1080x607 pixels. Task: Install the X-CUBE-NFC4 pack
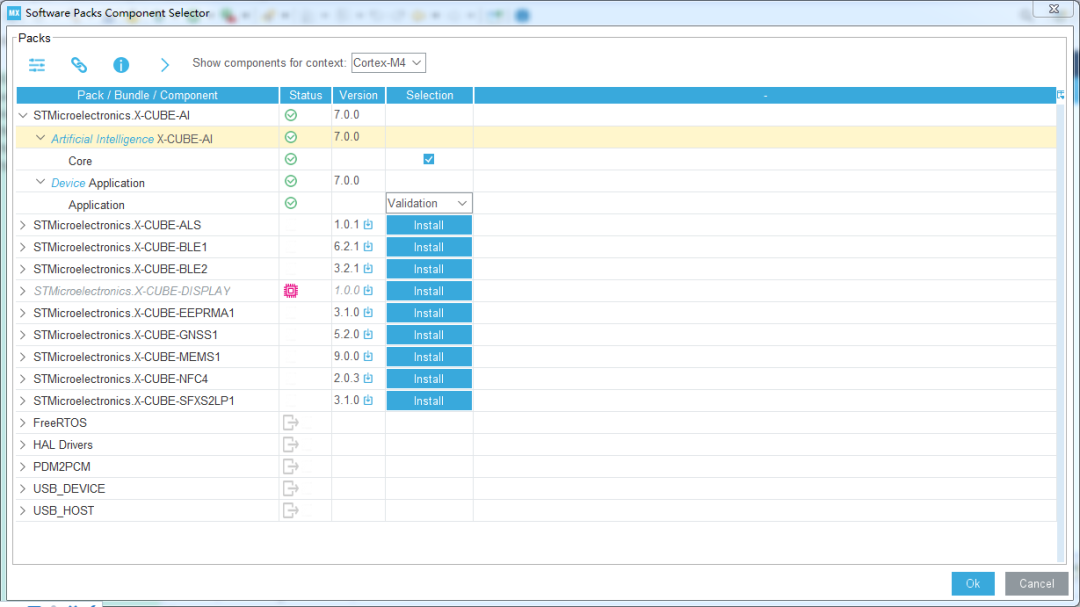[x=428, y=379]
